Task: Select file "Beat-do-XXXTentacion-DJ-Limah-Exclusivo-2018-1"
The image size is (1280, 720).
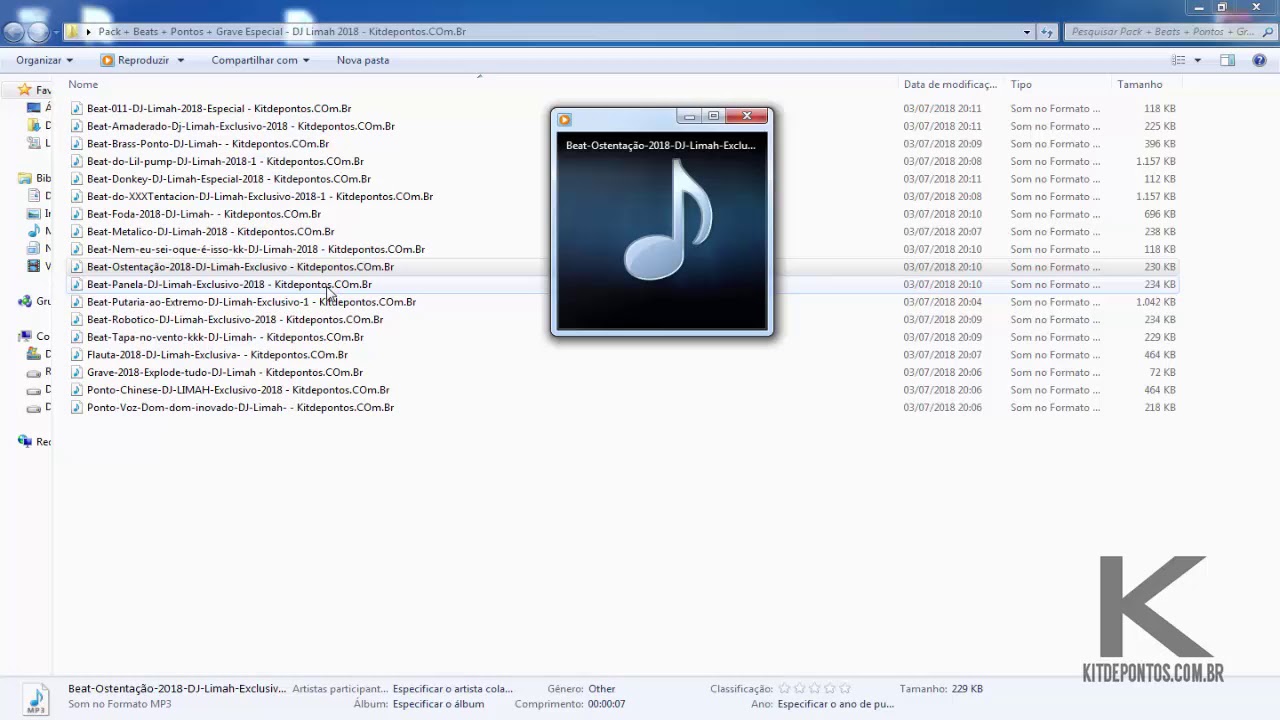Action: tap(260, 197)
